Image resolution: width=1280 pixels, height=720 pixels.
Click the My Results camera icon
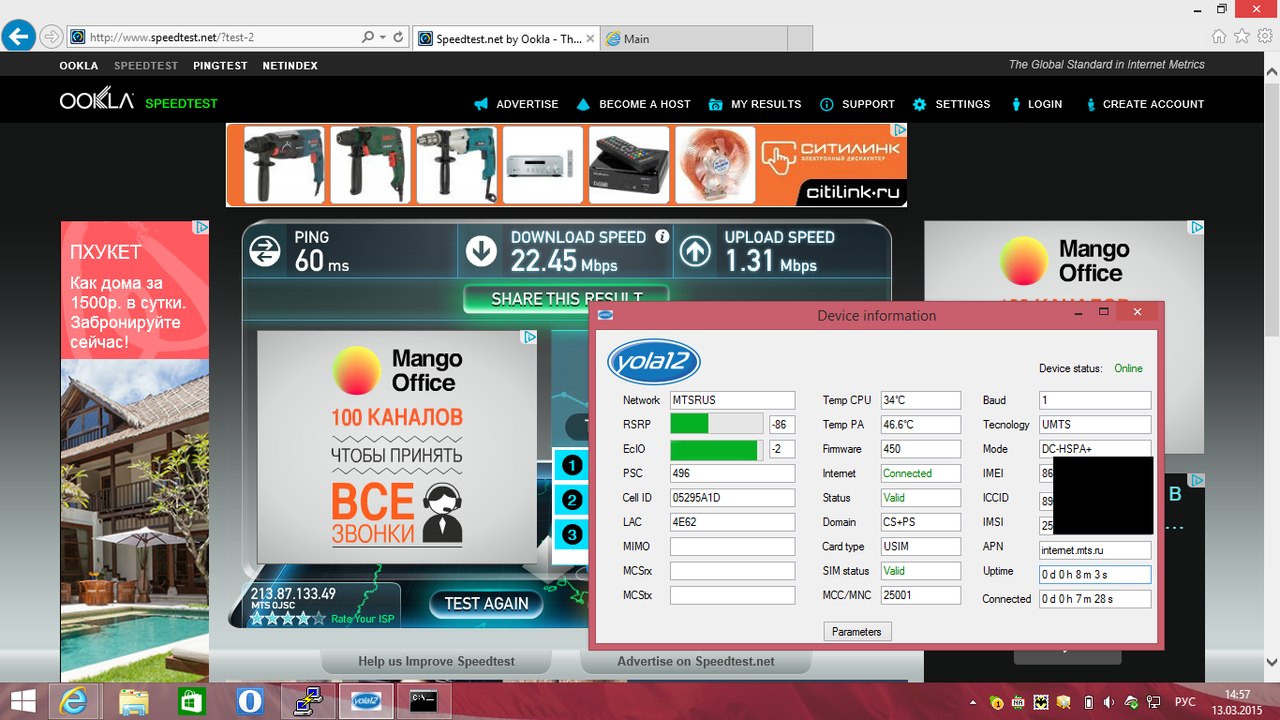pos(716,104)
